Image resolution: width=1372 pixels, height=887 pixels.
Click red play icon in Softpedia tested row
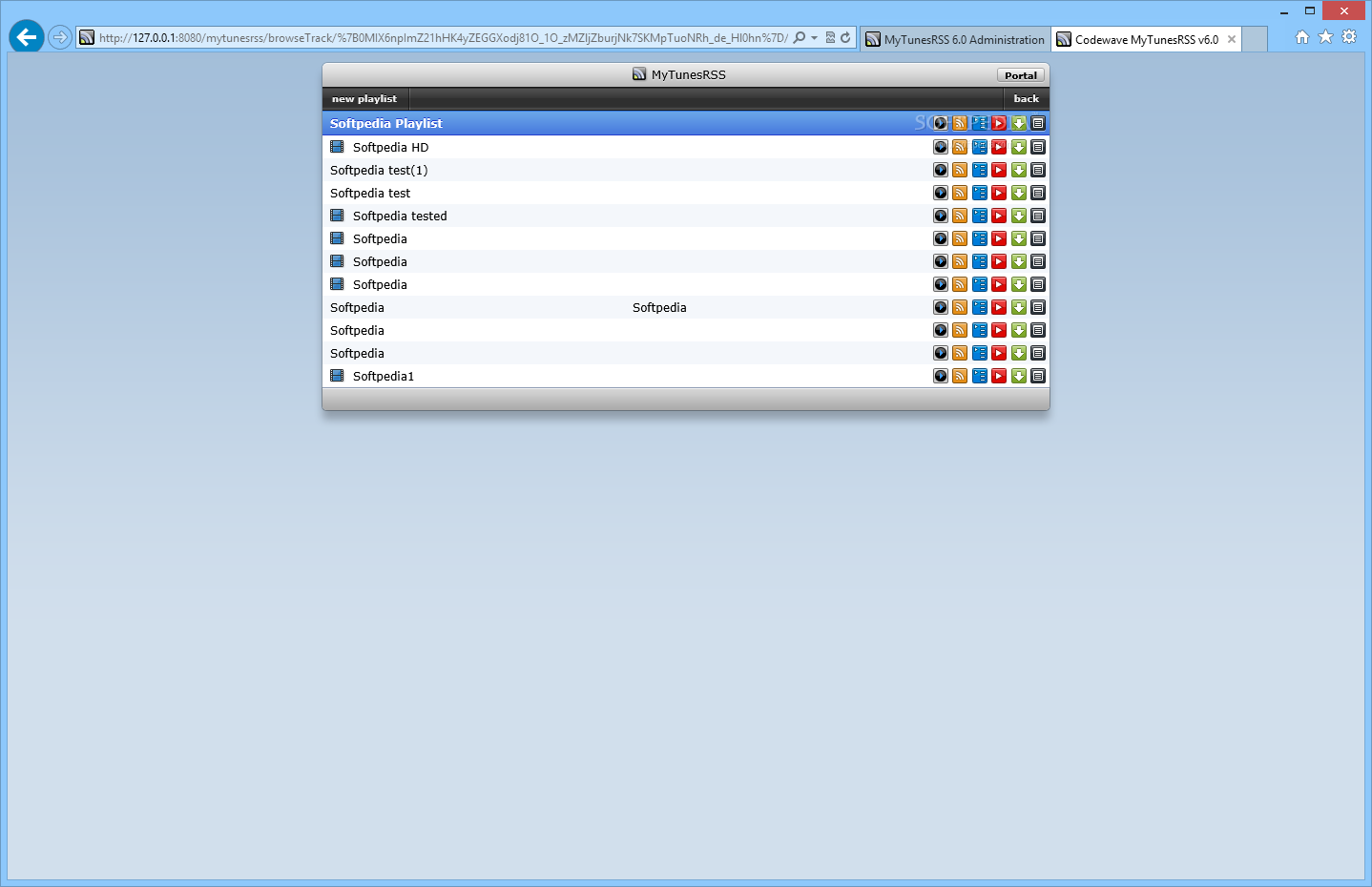tap(999, 216)
